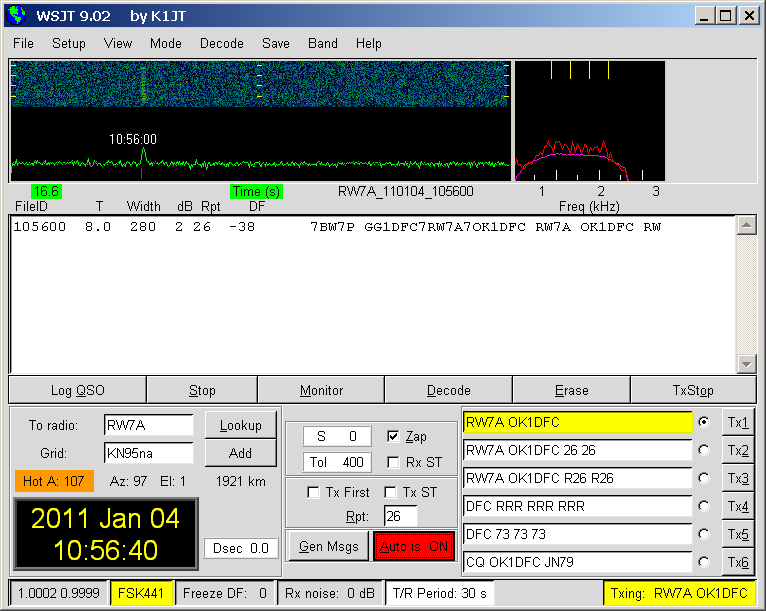
Task: Click the 2011 Jan 04 clock display
Action: click(x=106, y=534)
